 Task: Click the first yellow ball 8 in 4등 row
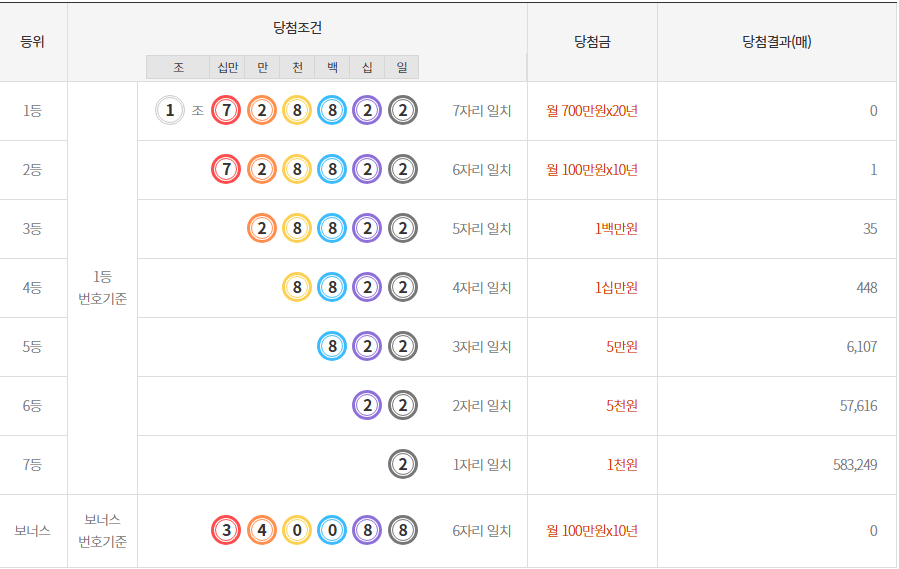pyautogui.click(x=297, y=288)
